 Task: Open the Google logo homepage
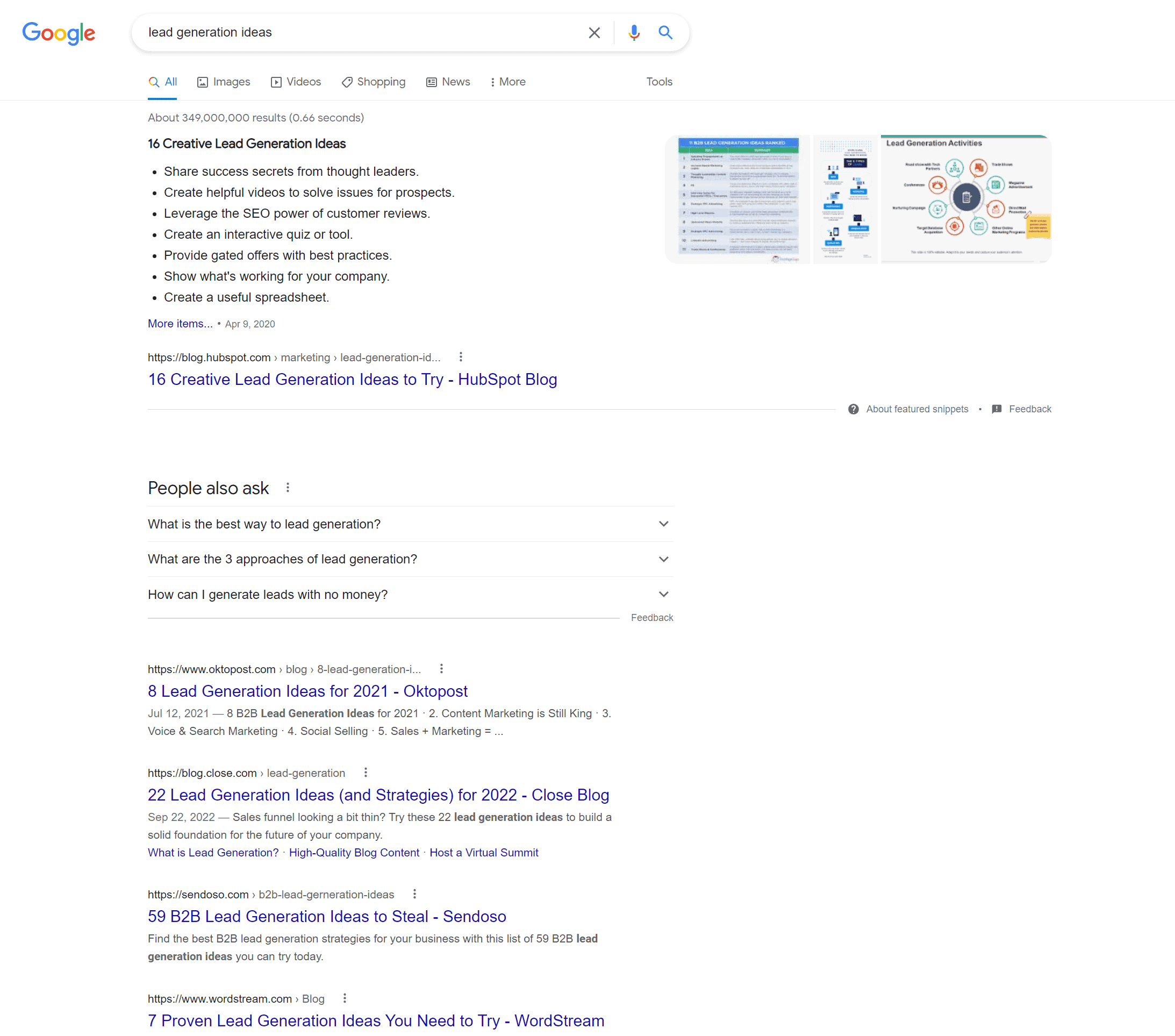pyautogui.click(x=59, y=33)
